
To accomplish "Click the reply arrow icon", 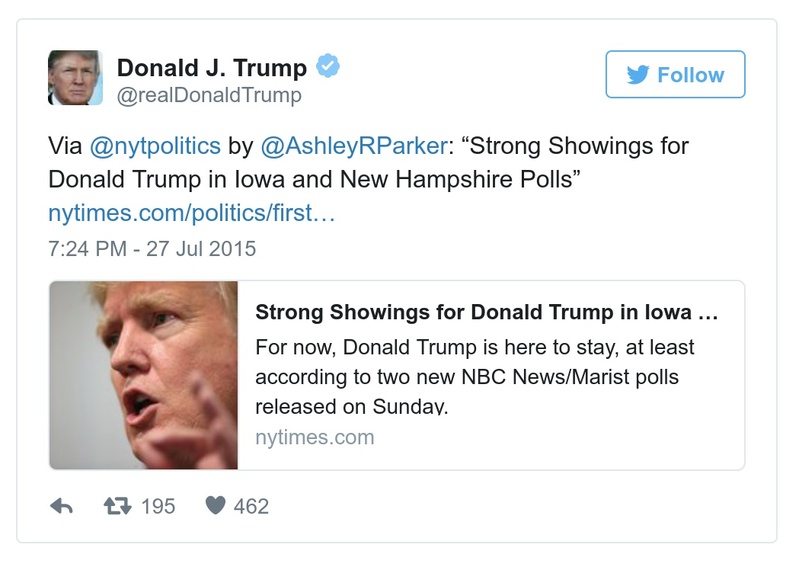I will 61,507.
